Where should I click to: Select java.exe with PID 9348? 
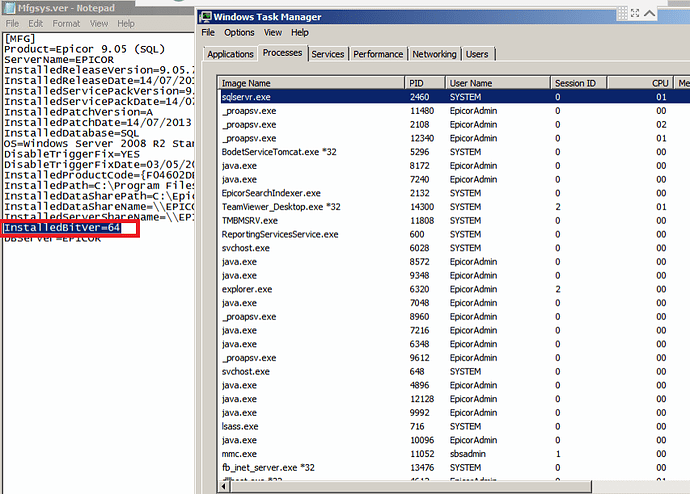455,275
